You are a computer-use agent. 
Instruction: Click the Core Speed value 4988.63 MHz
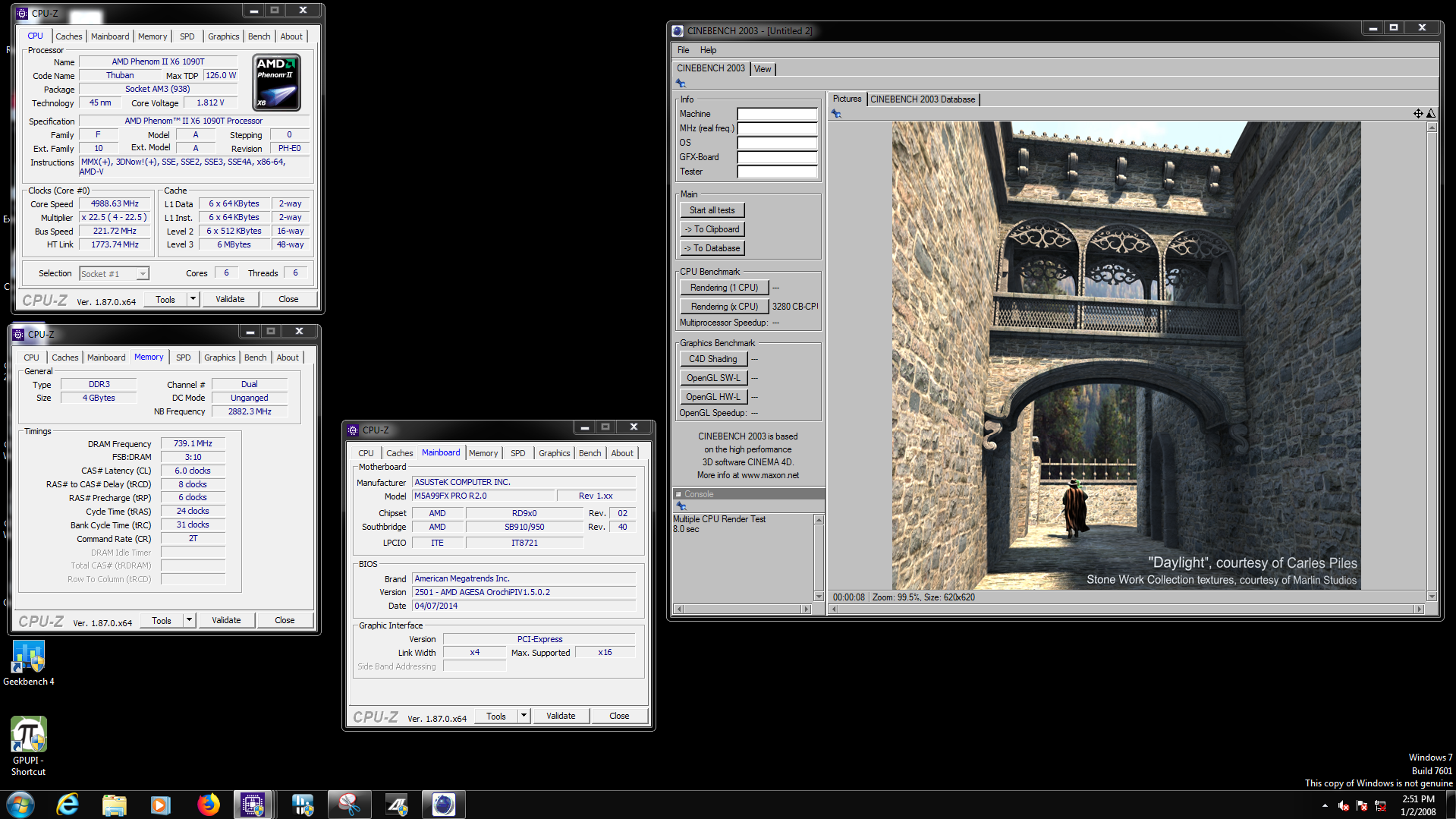115,204
